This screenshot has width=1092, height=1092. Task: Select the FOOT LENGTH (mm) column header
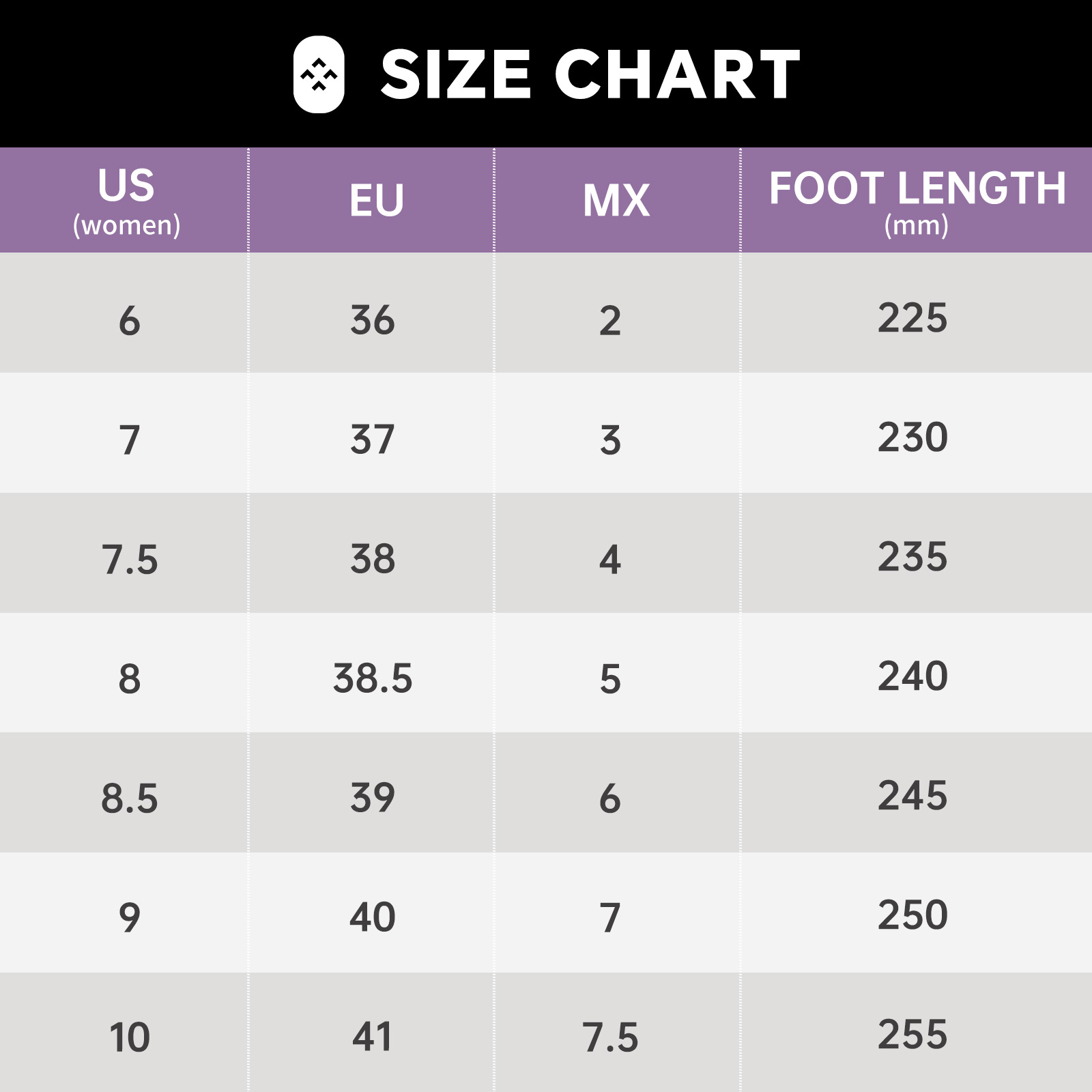[x=917, y=201]
